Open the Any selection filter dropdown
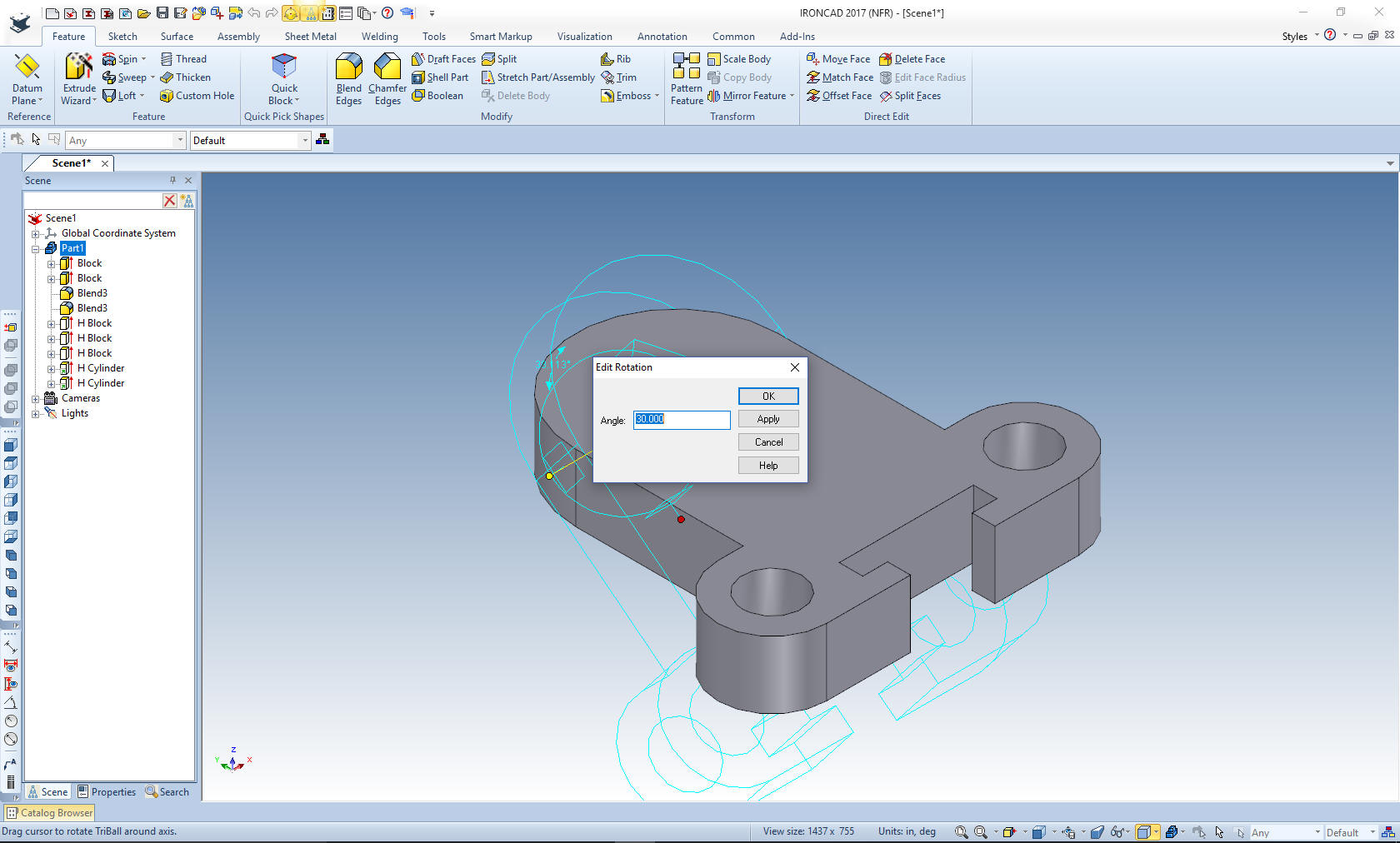Screen dimensions: 1400x843 point(179,141)
